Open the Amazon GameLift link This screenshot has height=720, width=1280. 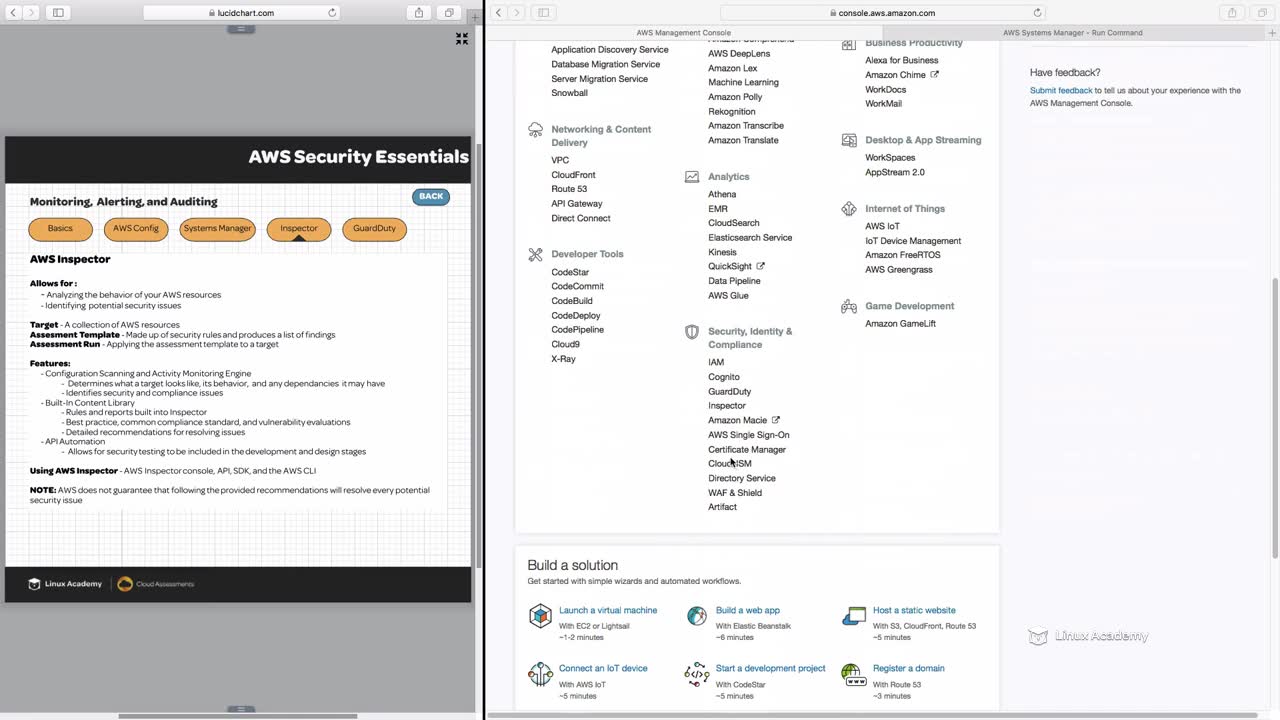point(901,324)
